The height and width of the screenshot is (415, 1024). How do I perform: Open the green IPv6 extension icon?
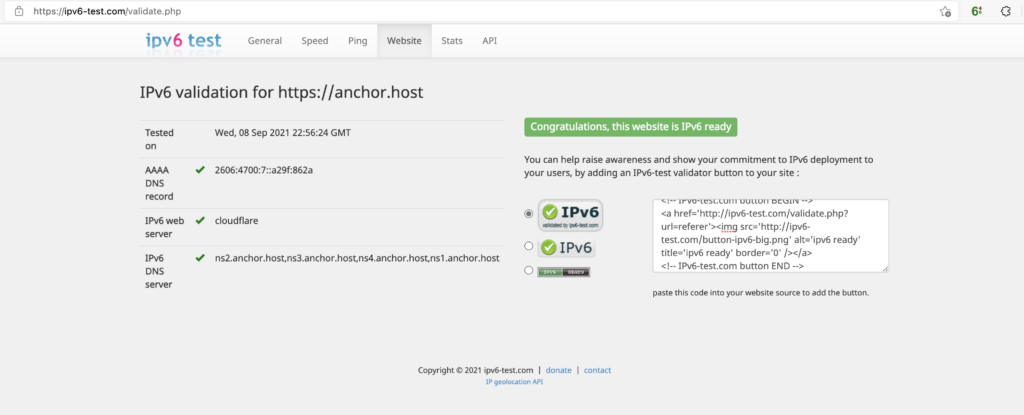[x=975, y=12]
